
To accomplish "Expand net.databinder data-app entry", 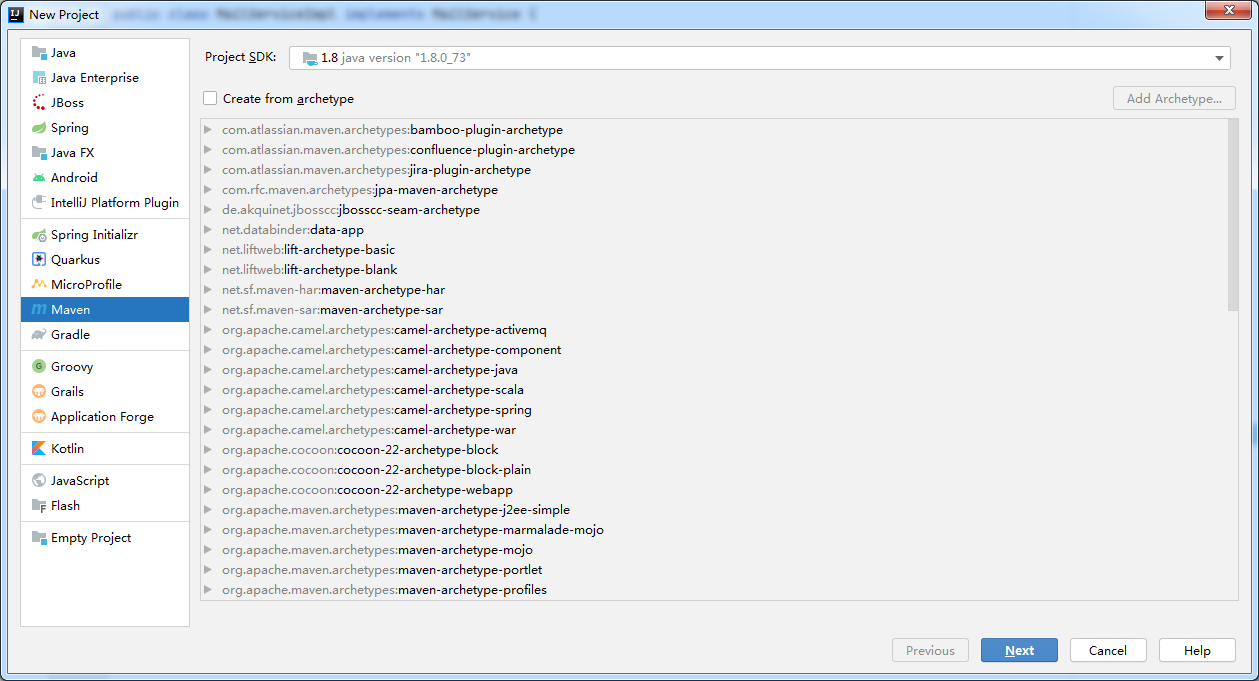I will [x=208, y=230].
